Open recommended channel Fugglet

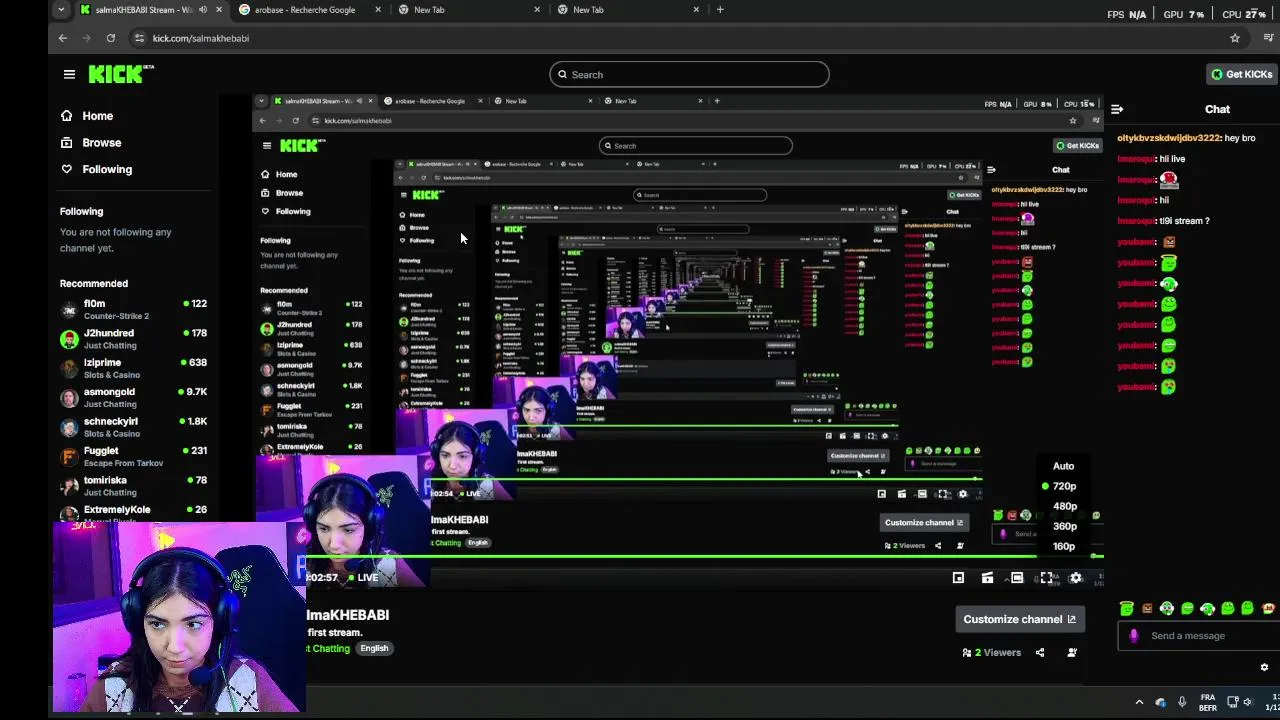pyautogui.click(x=133, y=457)
